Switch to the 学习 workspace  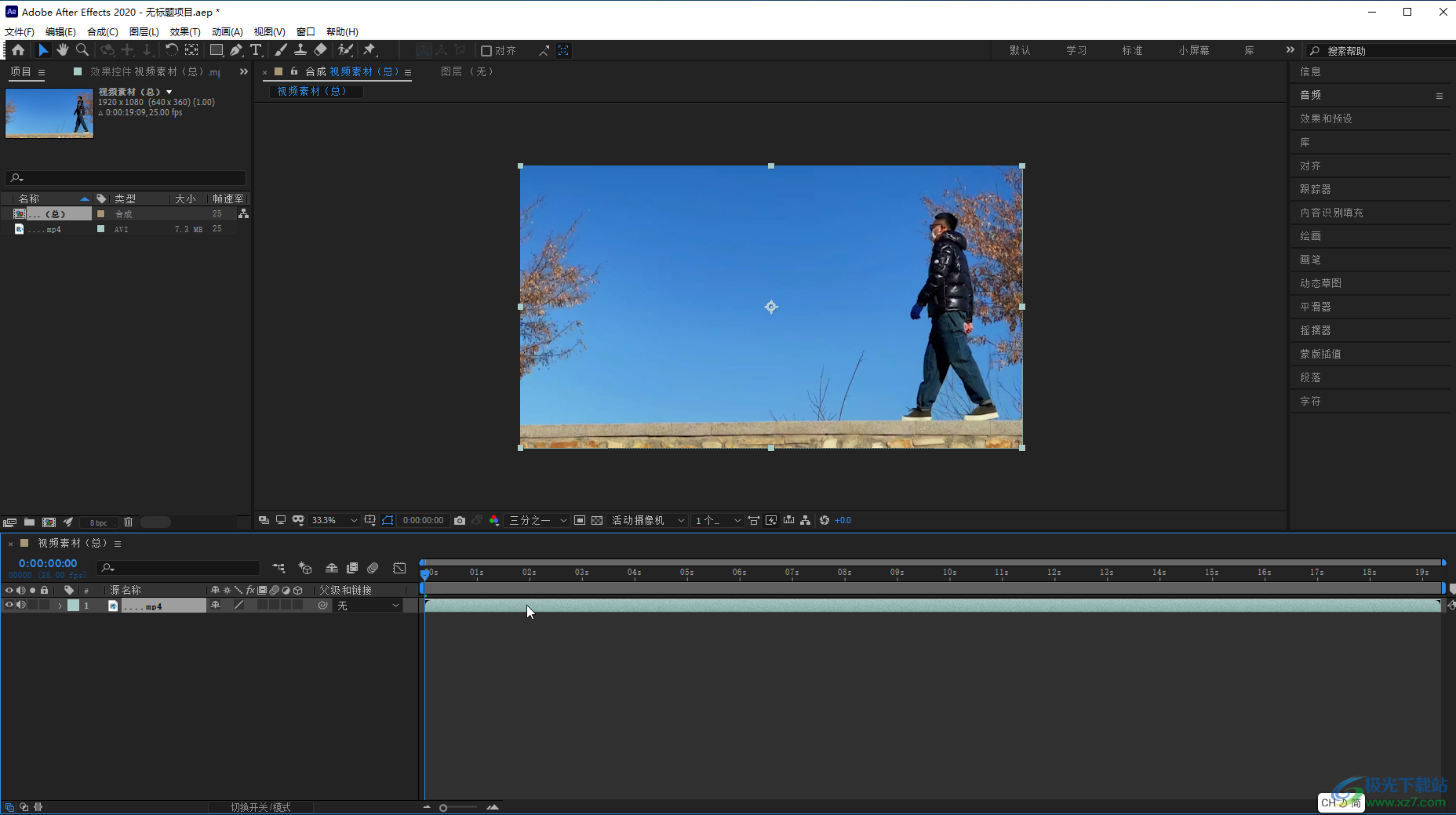point(1076,50)
